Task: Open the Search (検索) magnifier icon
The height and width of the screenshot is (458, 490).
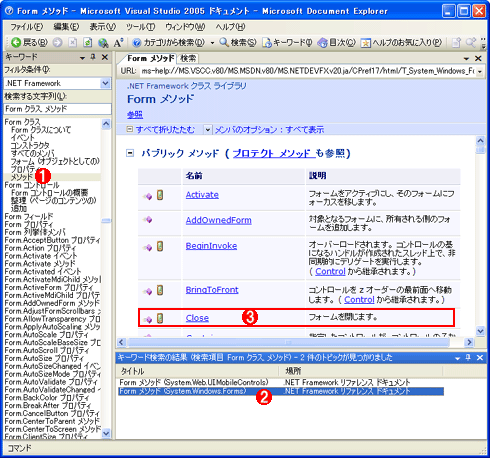Action: [x=224, y=42]
